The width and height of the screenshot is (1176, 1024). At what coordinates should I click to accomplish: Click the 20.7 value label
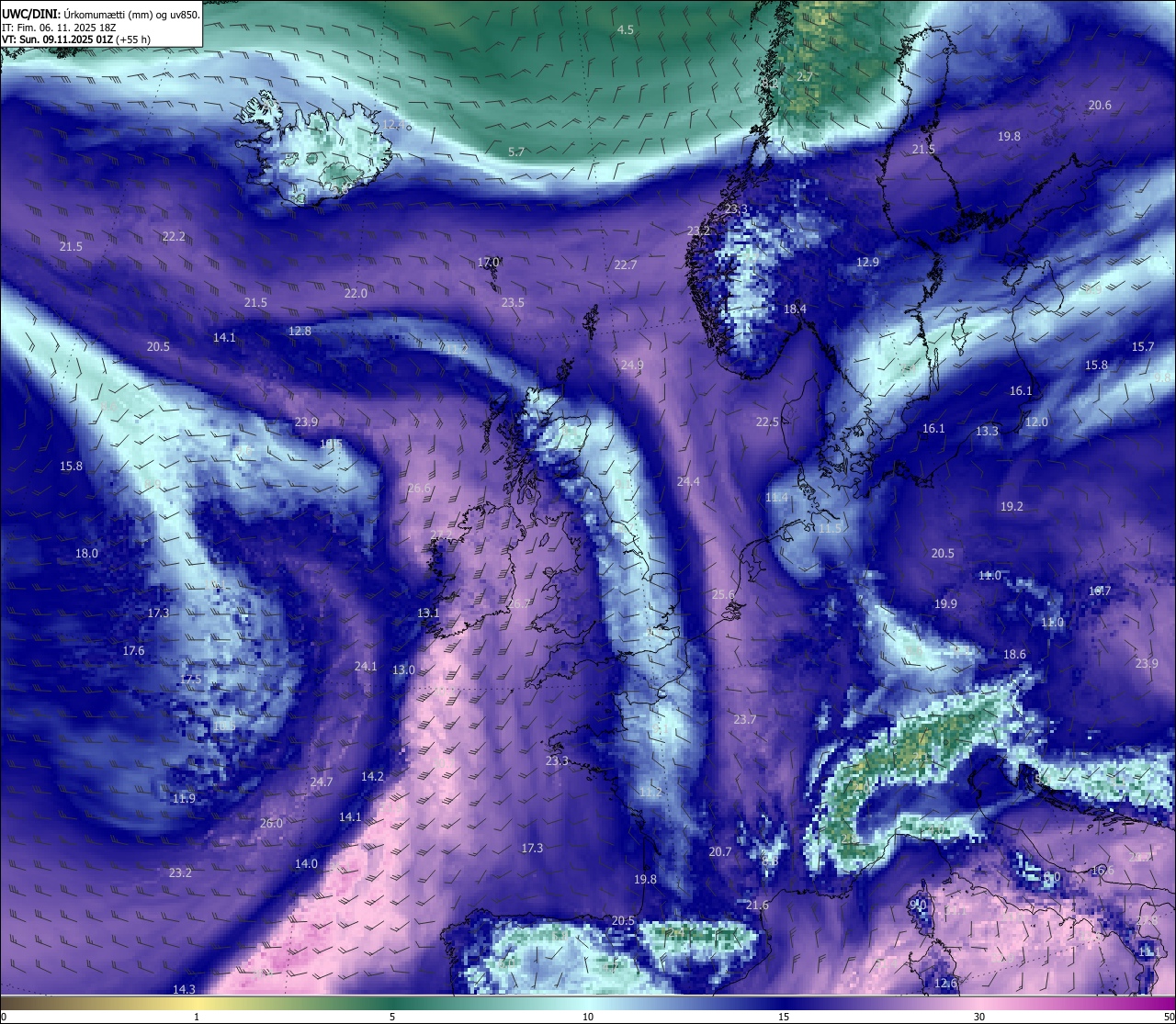(x=720, y=852)
